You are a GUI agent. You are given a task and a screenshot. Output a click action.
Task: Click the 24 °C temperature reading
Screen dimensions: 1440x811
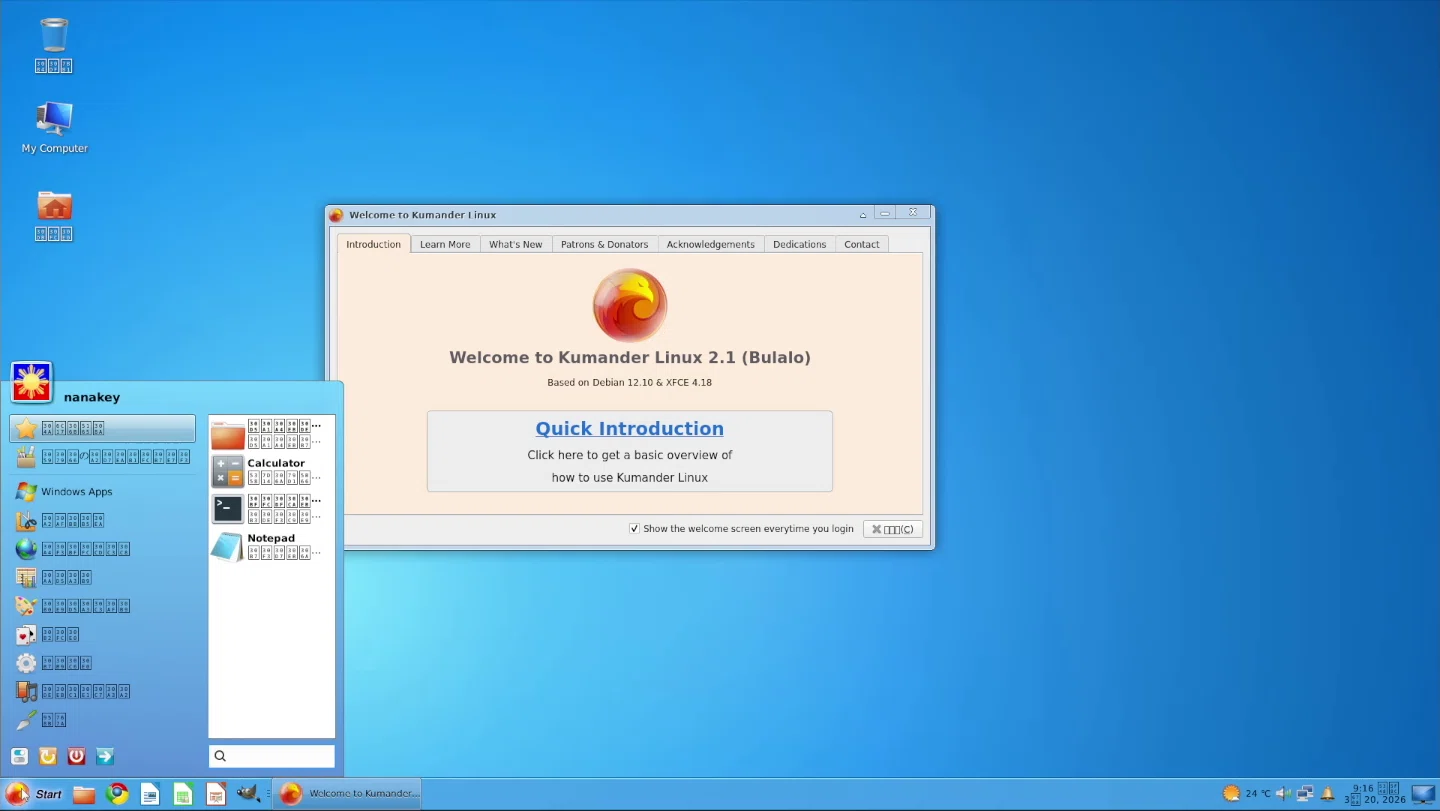tap(1258, 794)
